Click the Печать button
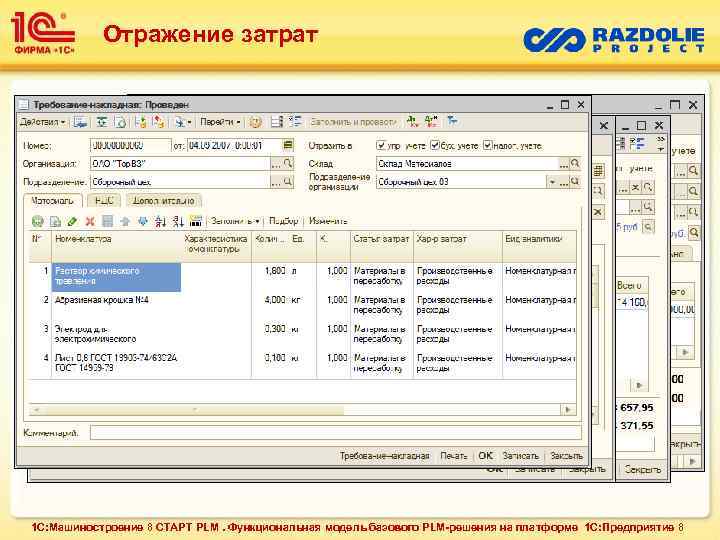Viewport: 720px width, 540px height. tap(454, 456)
